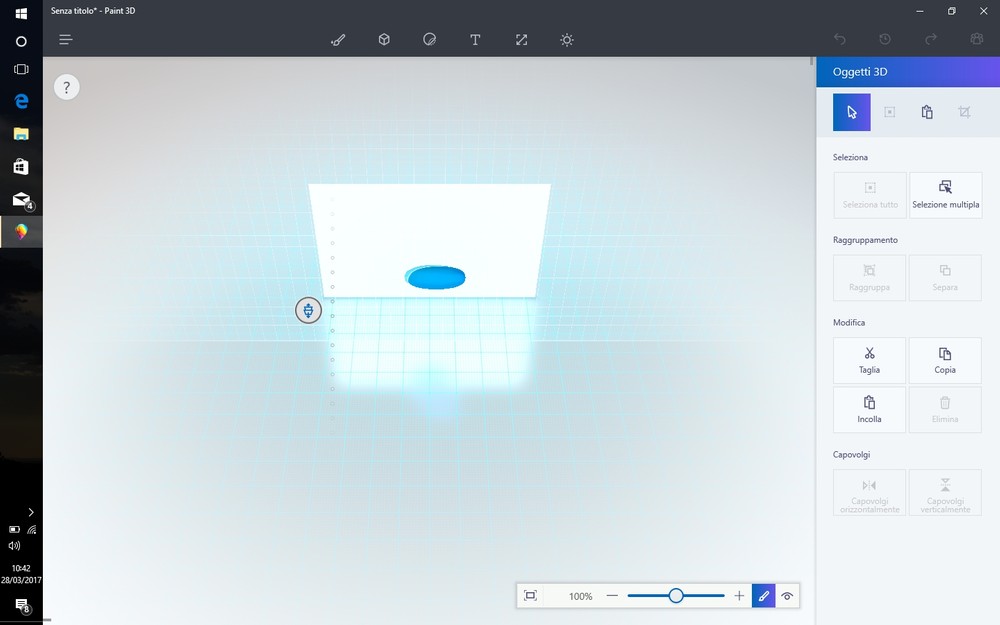Open the Mail app on the taskbar

coord(21,200)
